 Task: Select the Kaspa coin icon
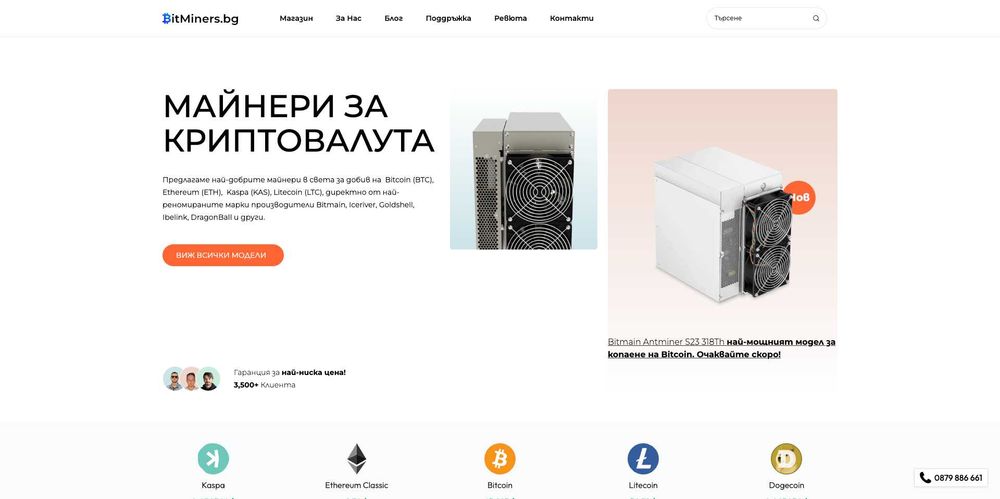click(x=213, y=459)
